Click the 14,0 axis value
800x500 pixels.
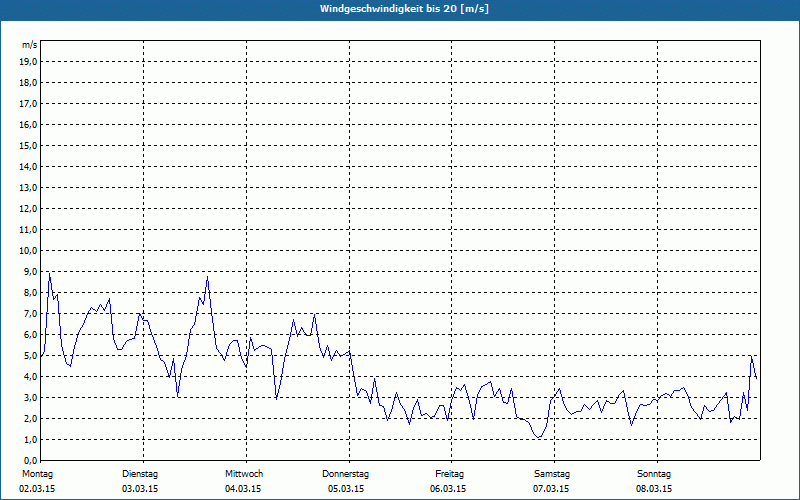pos(27,166)
